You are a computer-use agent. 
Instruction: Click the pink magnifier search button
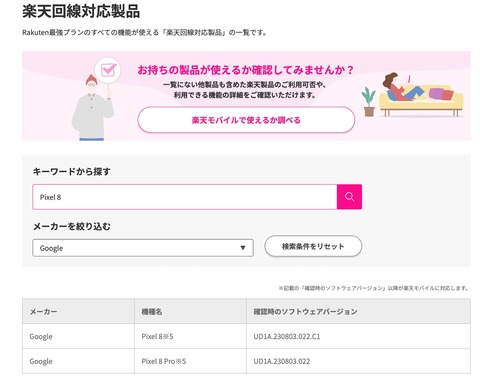(x=349, y=197)
